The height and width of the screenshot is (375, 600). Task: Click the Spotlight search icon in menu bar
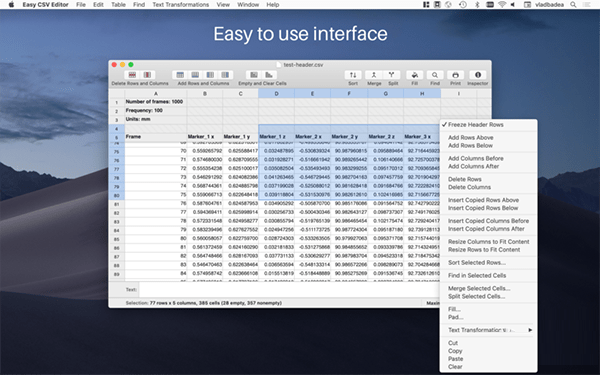573,5
